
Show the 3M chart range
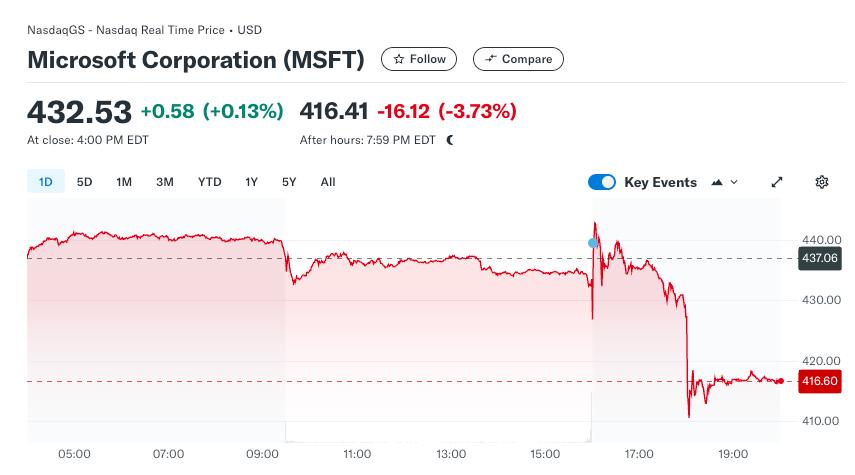[165, 182]
